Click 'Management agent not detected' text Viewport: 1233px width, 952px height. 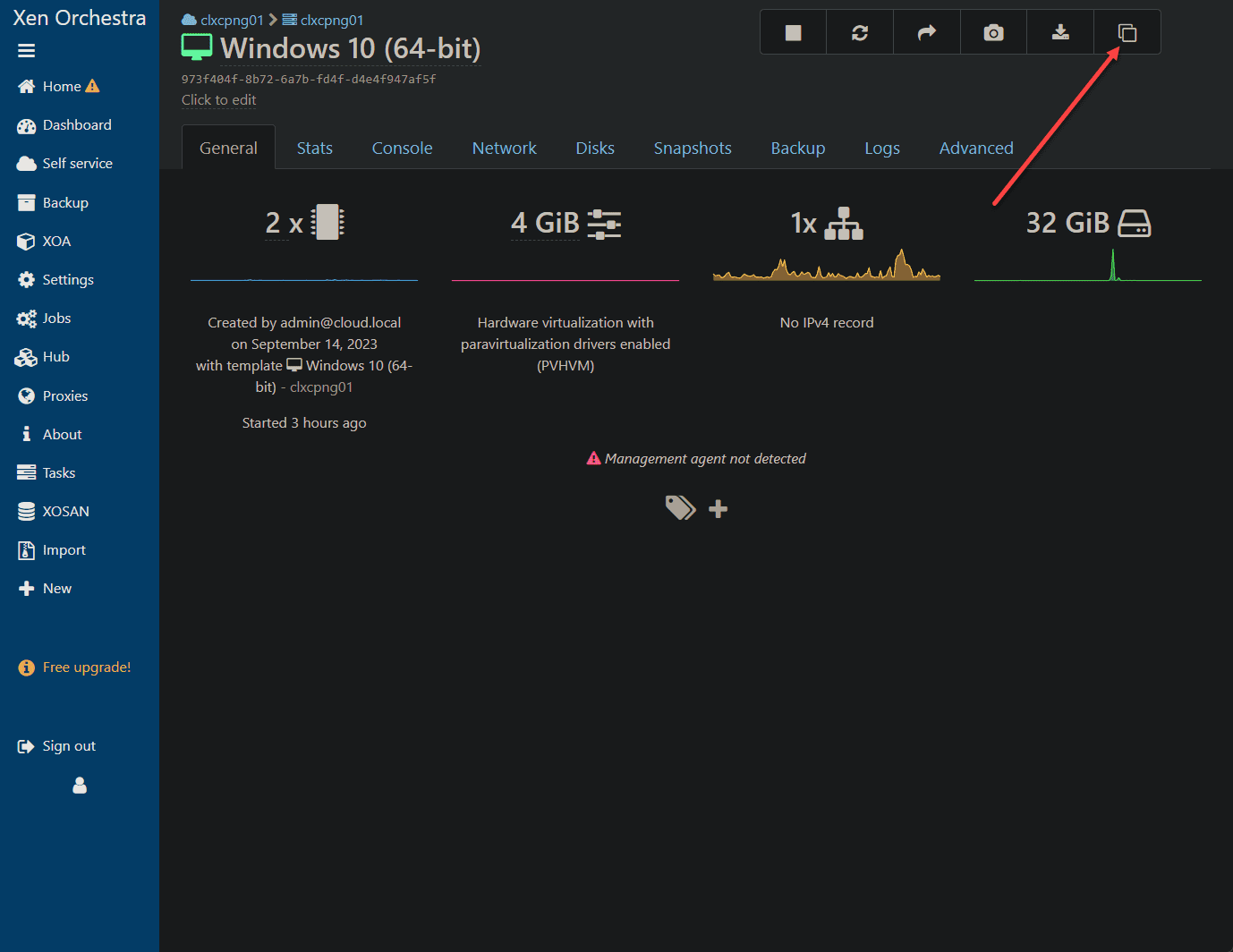click(705, 459)
